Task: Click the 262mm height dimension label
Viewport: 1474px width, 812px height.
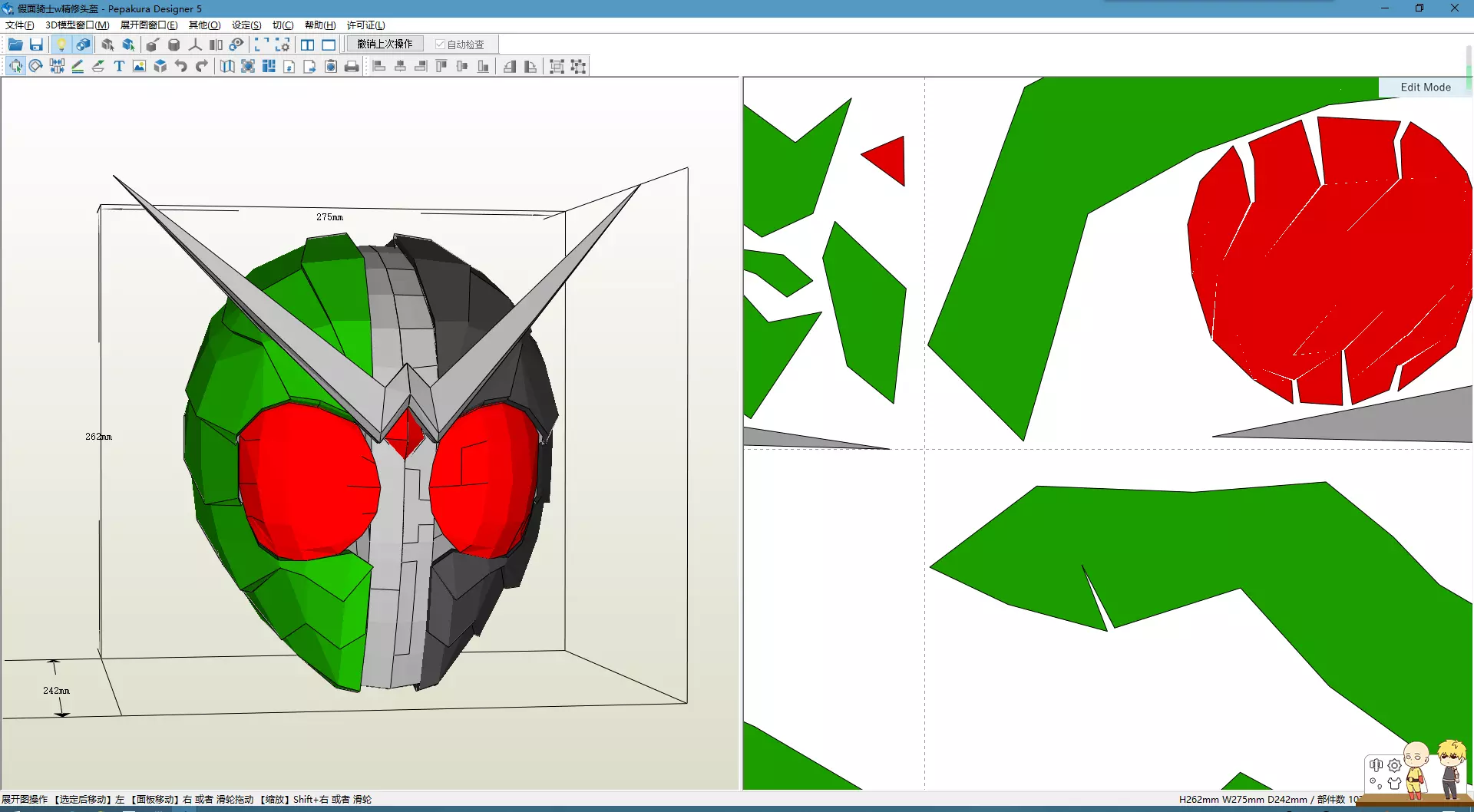Action: click(98, 437)
